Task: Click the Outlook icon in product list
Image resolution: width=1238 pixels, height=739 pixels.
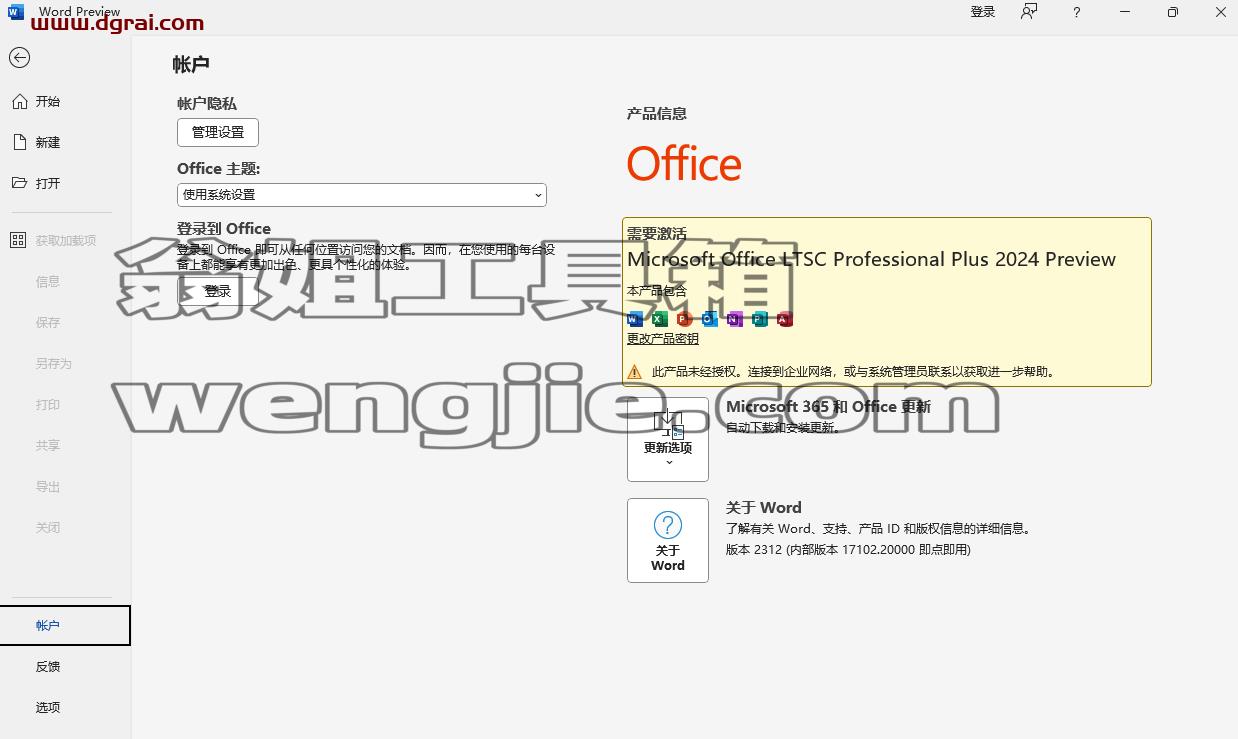Action: point(710,319)
